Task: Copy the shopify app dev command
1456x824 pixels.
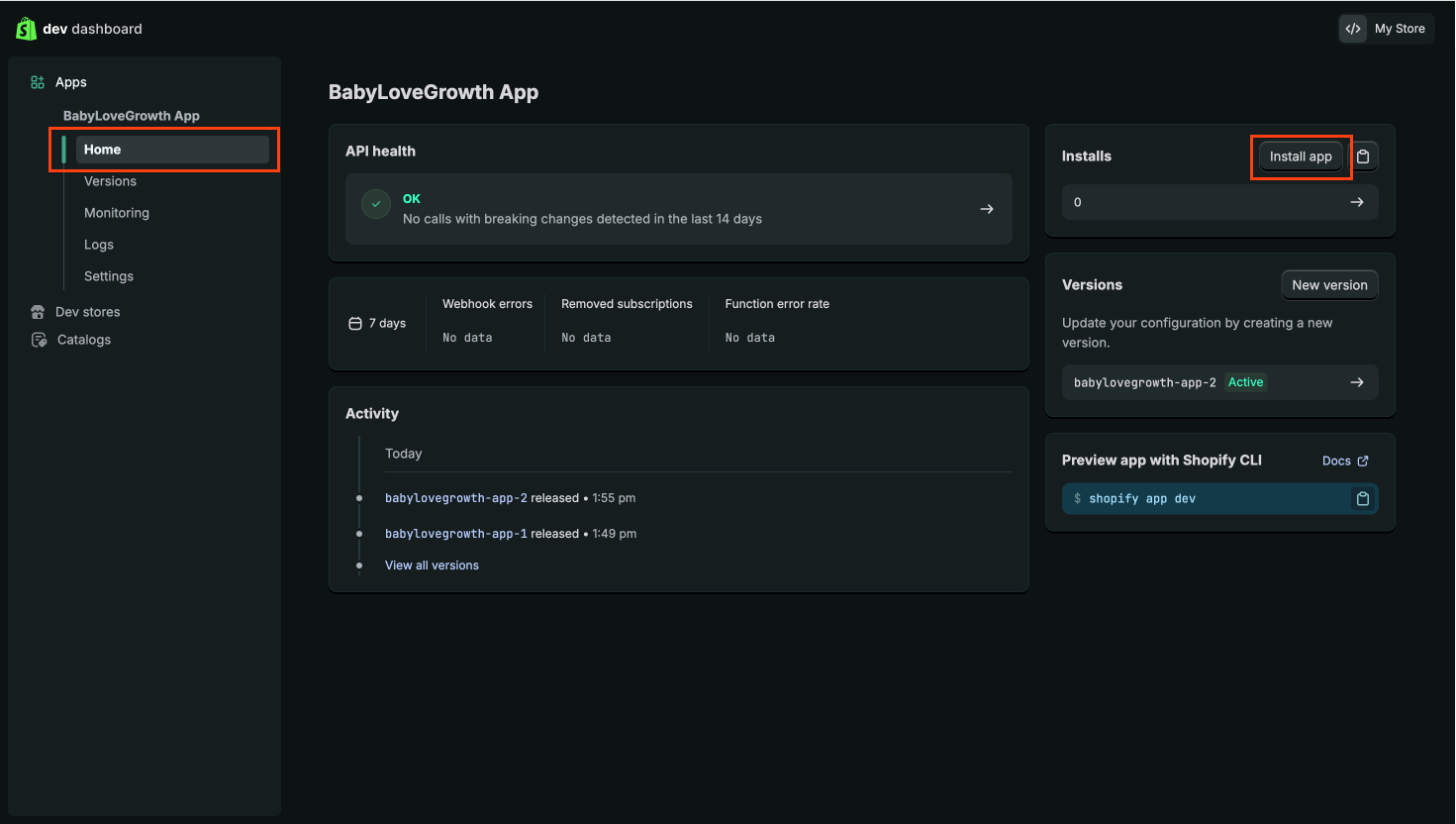Action: [1362, 499]
